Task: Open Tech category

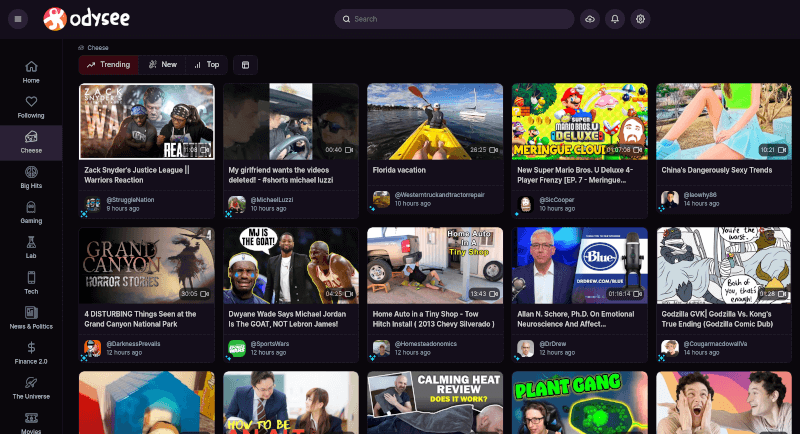Action: point(31,283)
